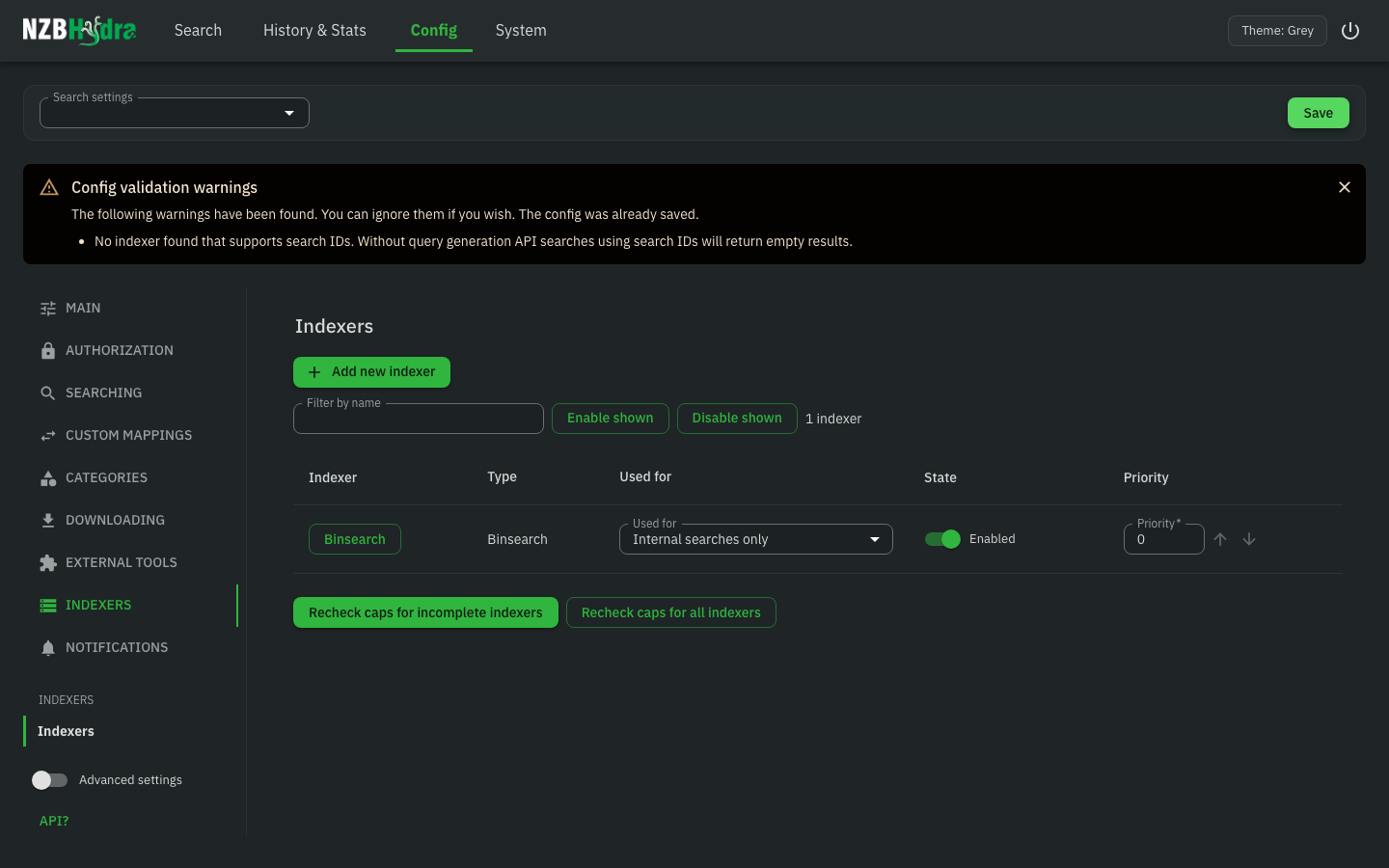The image size is (1389, 868).
Task: Click the Save button
Action: (1319, 113)
